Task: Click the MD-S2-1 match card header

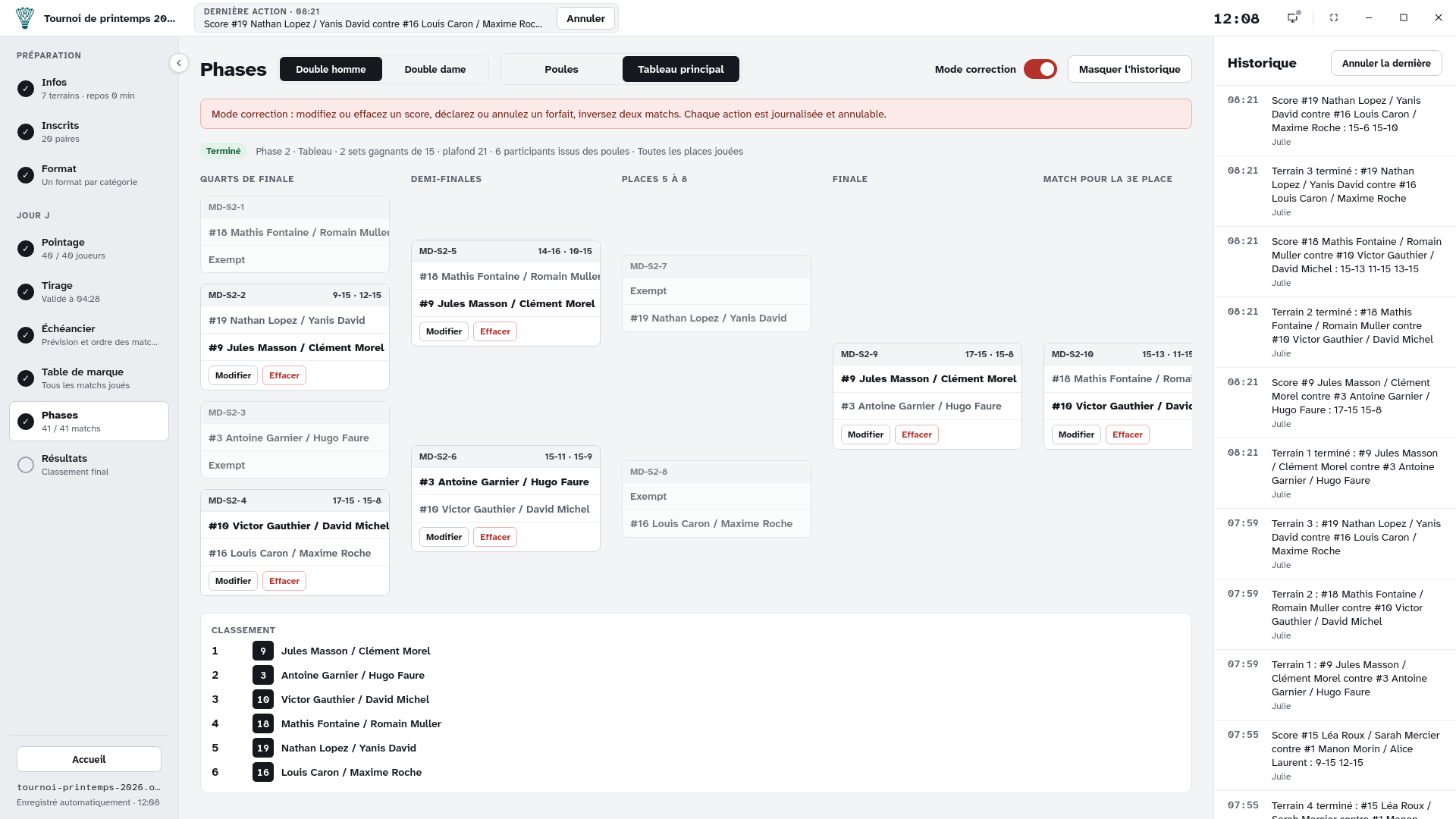Action: pyautogui.click(x=295, y=207)
